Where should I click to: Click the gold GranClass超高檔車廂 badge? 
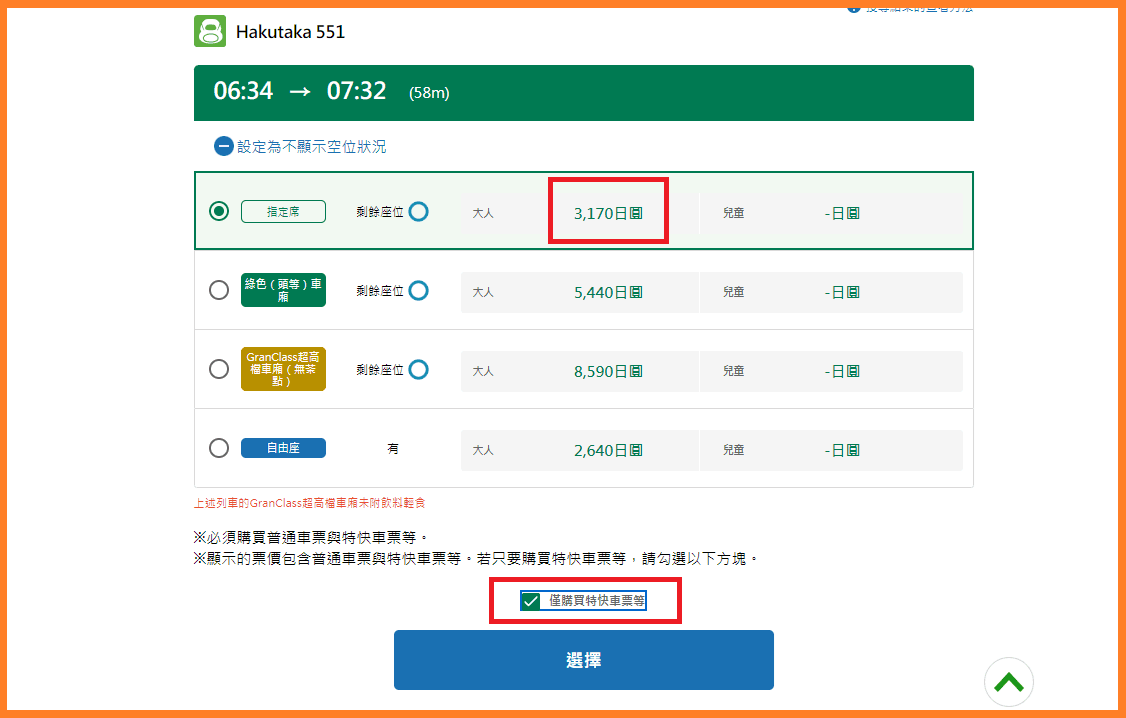[x=283, y=369]
